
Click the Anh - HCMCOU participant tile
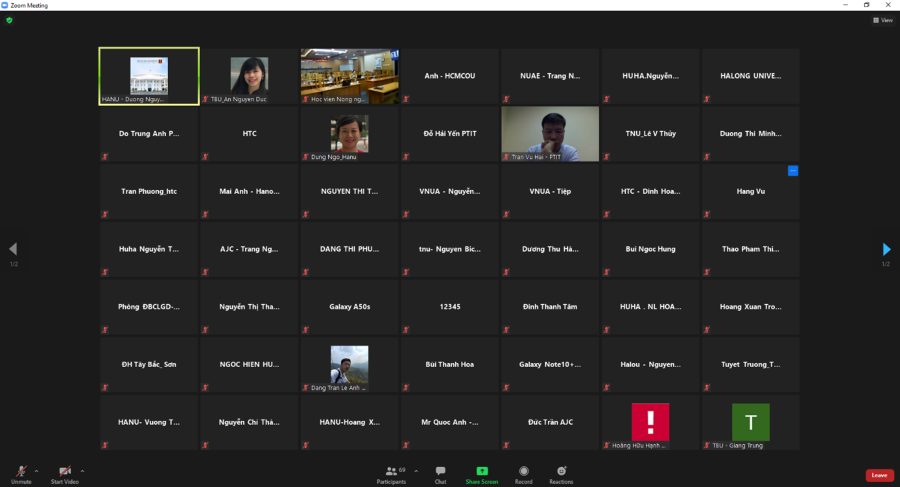click(x=449, y=76)
